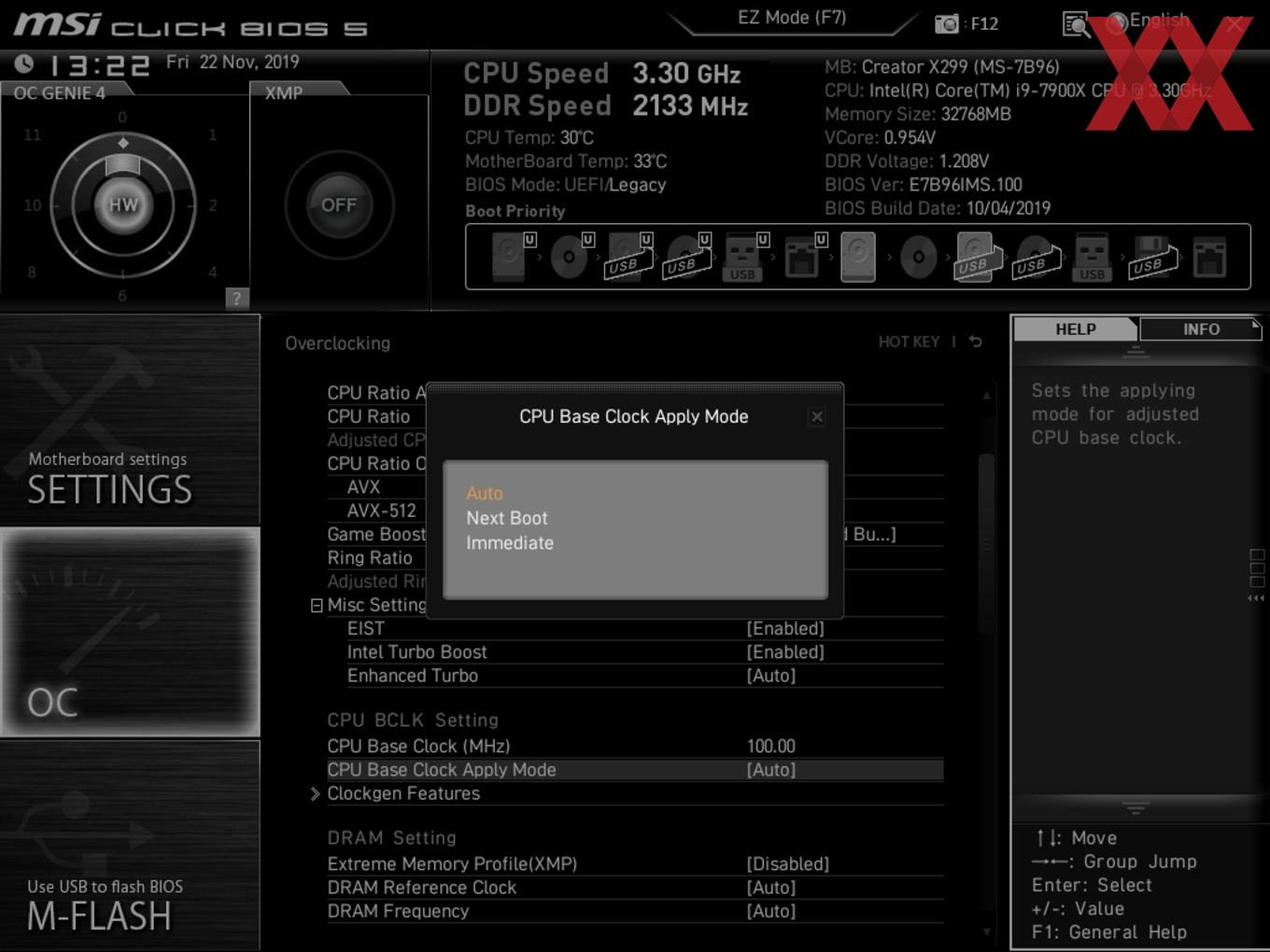Open the OC overclocking section
Image resolution: width=1270 pixels, height=952 pixels.
(x=130, y=632)
